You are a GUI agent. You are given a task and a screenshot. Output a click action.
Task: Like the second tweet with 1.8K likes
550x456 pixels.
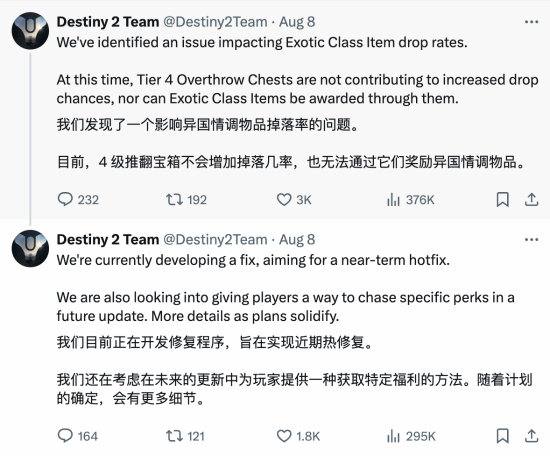click(x=298, y=436)
